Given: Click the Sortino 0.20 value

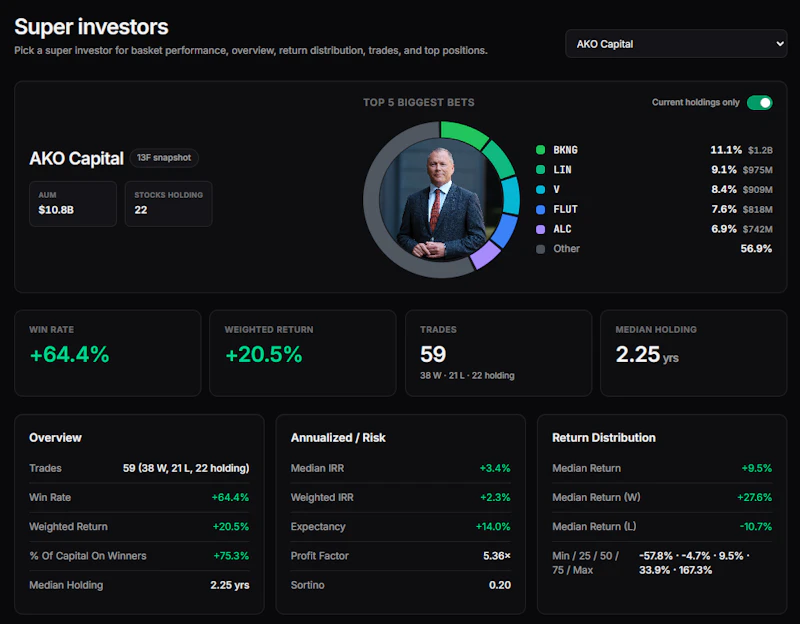Looking at the screenshot, I should [499, 585].
